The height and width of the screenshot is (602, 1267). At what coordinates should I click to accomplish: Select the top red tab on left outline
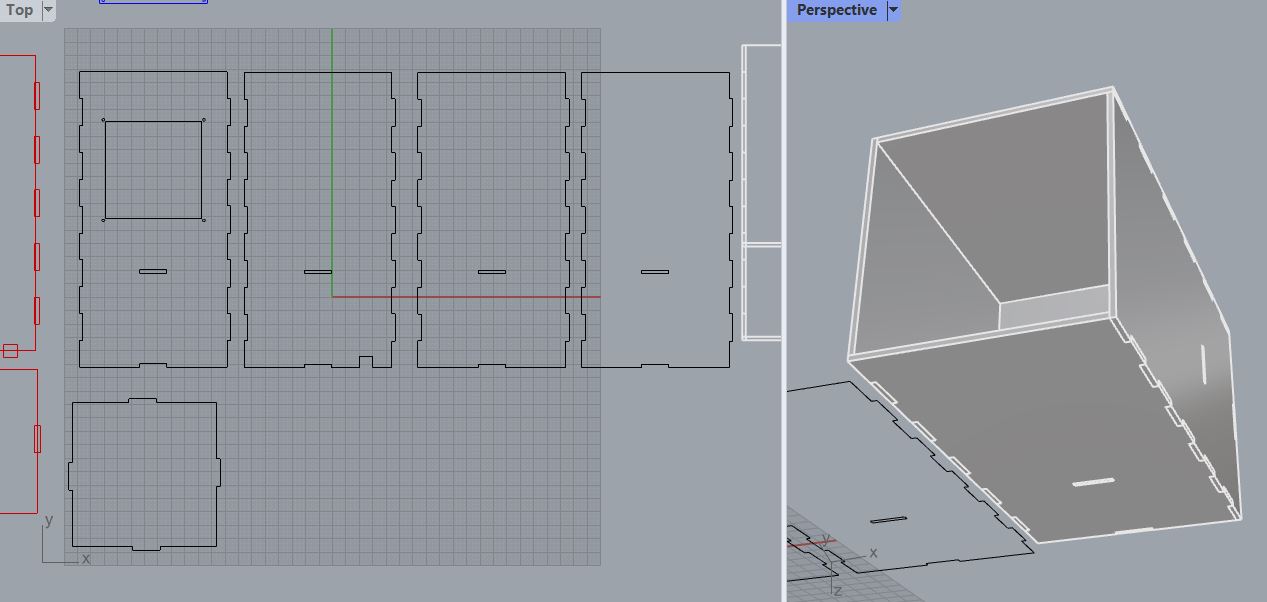tap(37, 95)
